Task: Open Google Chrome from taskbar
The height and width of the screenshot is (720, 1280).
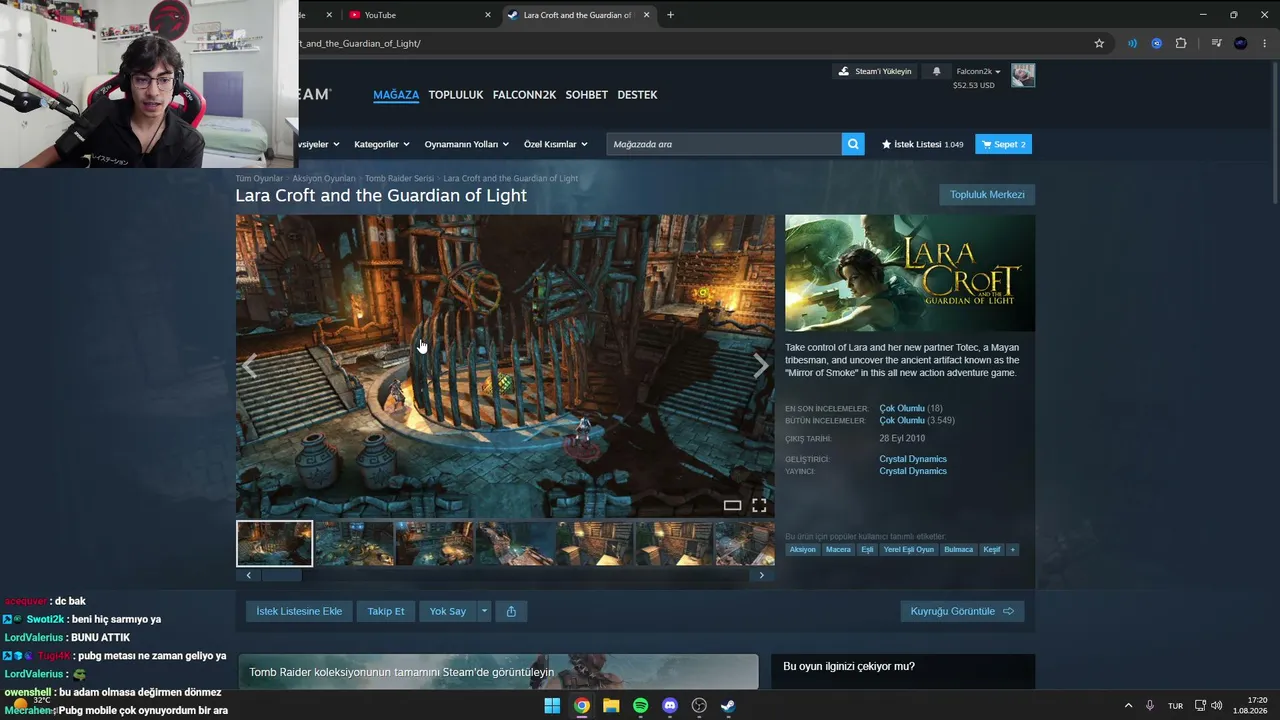Action: pyautogui.click(x=581, y=705)
